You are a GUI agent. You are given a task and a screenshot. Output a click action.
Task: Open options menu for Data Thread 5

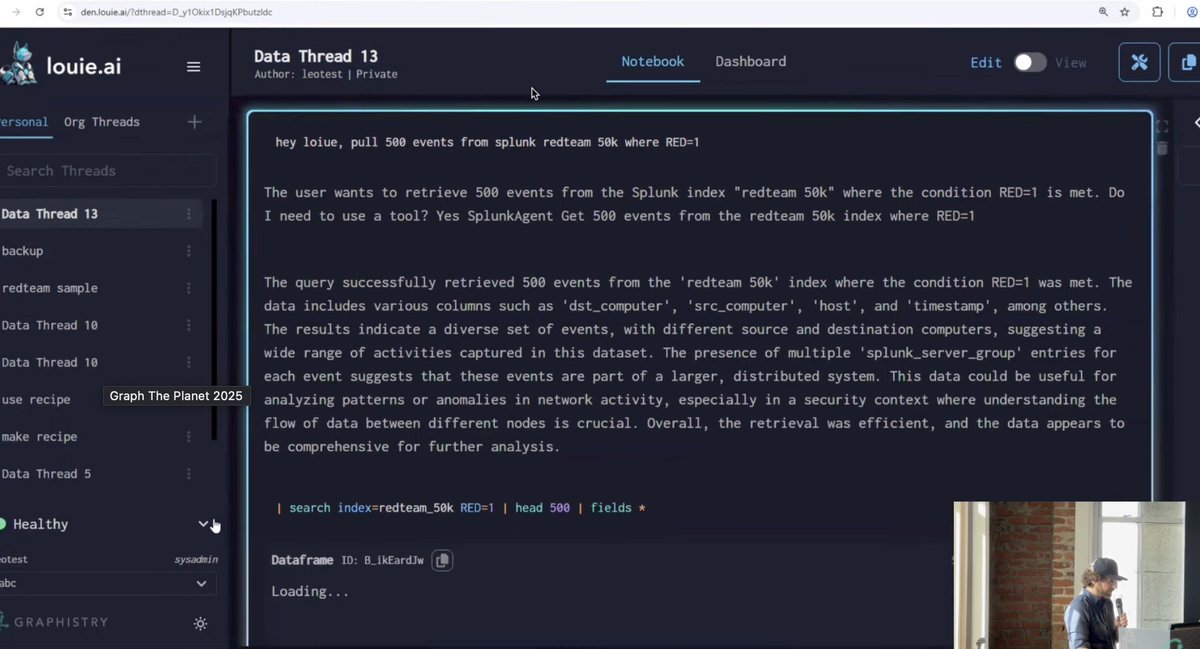[187, 473]
